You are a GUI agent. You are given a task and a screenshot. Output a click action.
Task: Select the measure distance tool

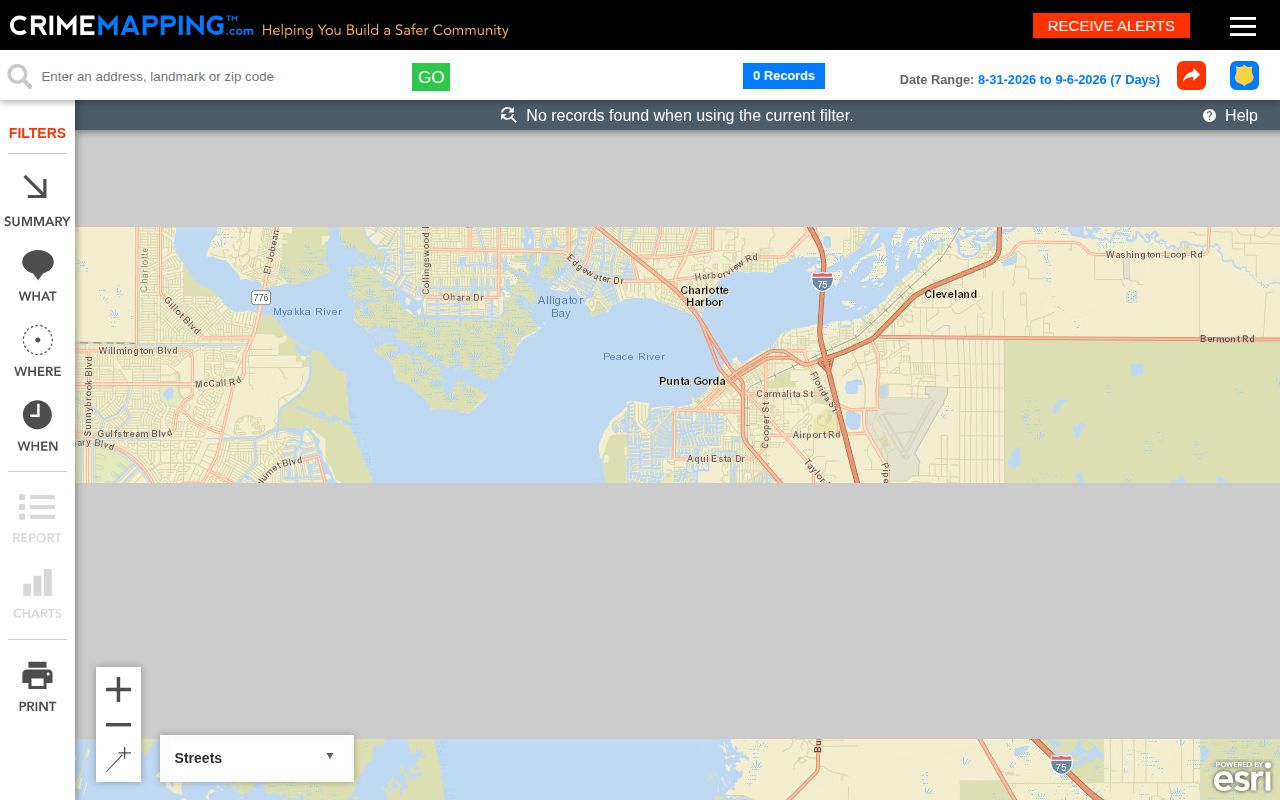(118, 760)
